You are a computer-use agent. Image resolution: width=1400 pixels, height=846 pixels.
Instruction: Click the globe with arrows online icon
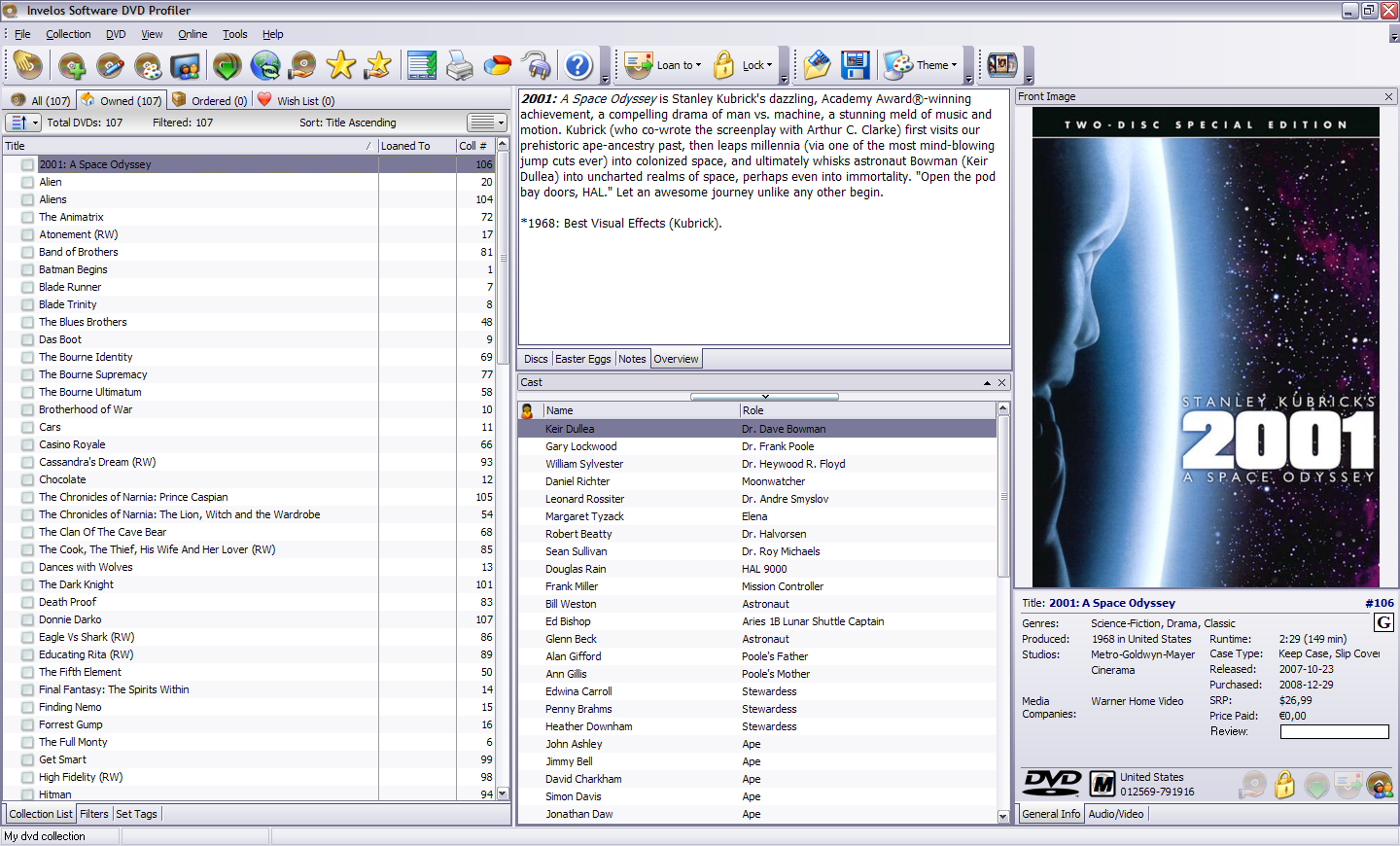click(x=265, y=65)
